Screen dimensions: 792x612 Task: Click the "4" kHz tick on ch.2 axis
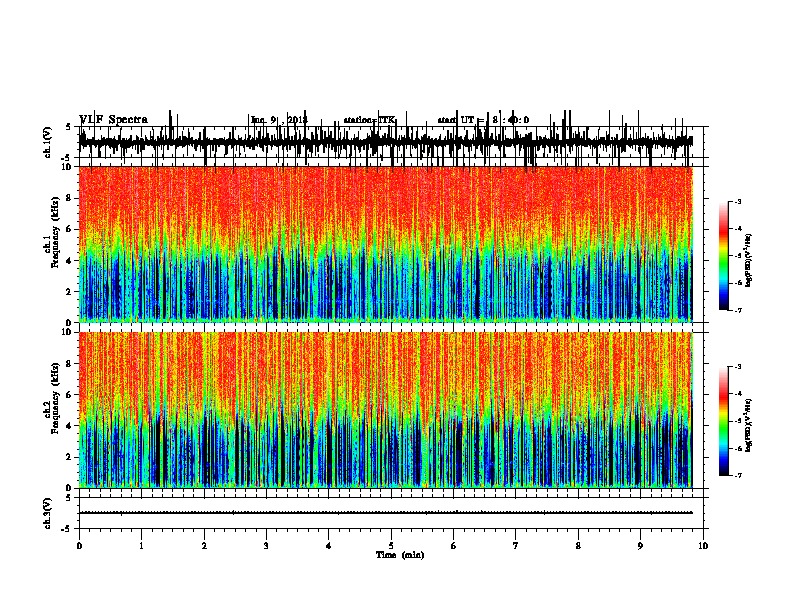point(70,426)
